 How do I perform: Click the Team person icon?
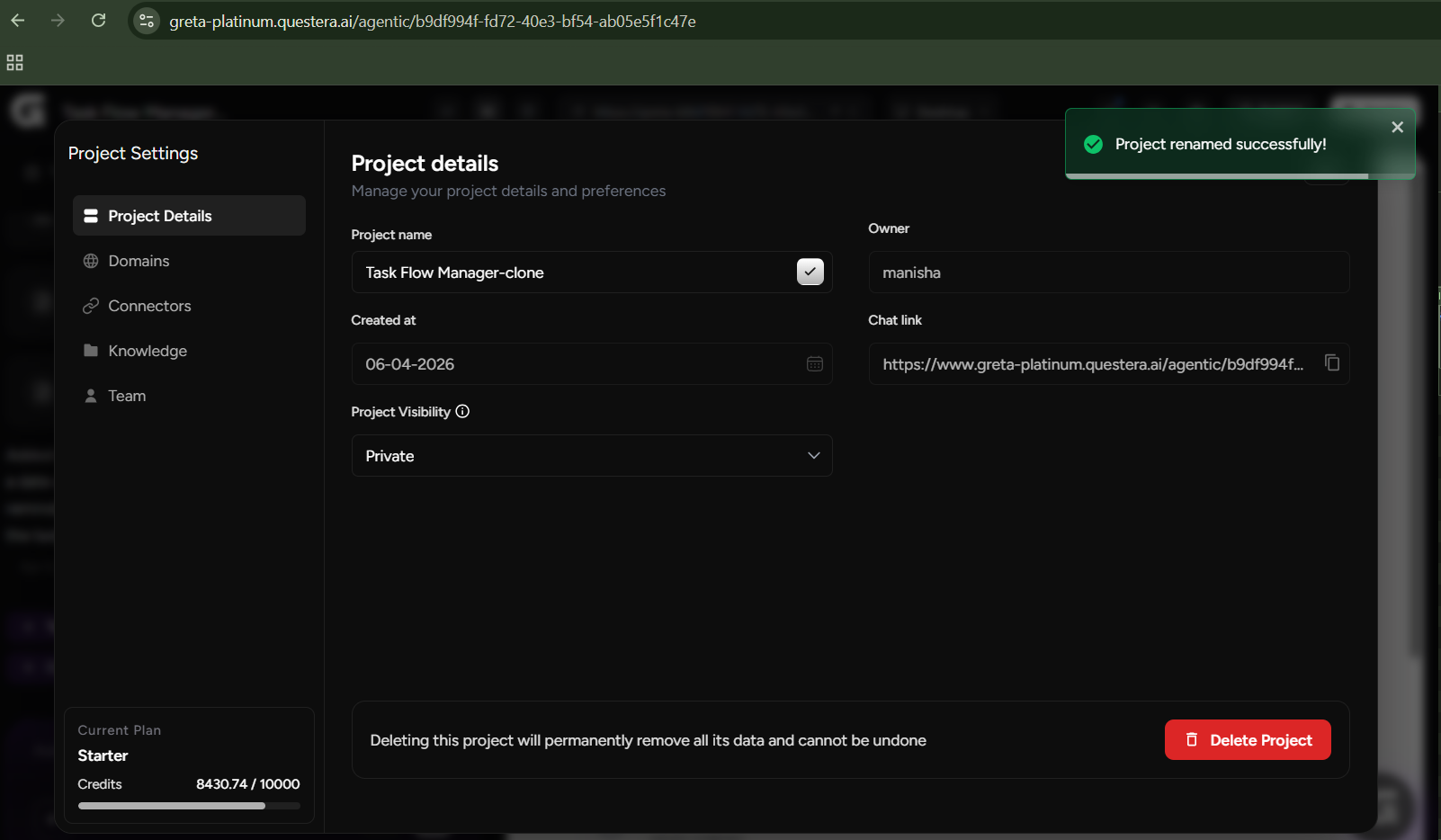91,396
